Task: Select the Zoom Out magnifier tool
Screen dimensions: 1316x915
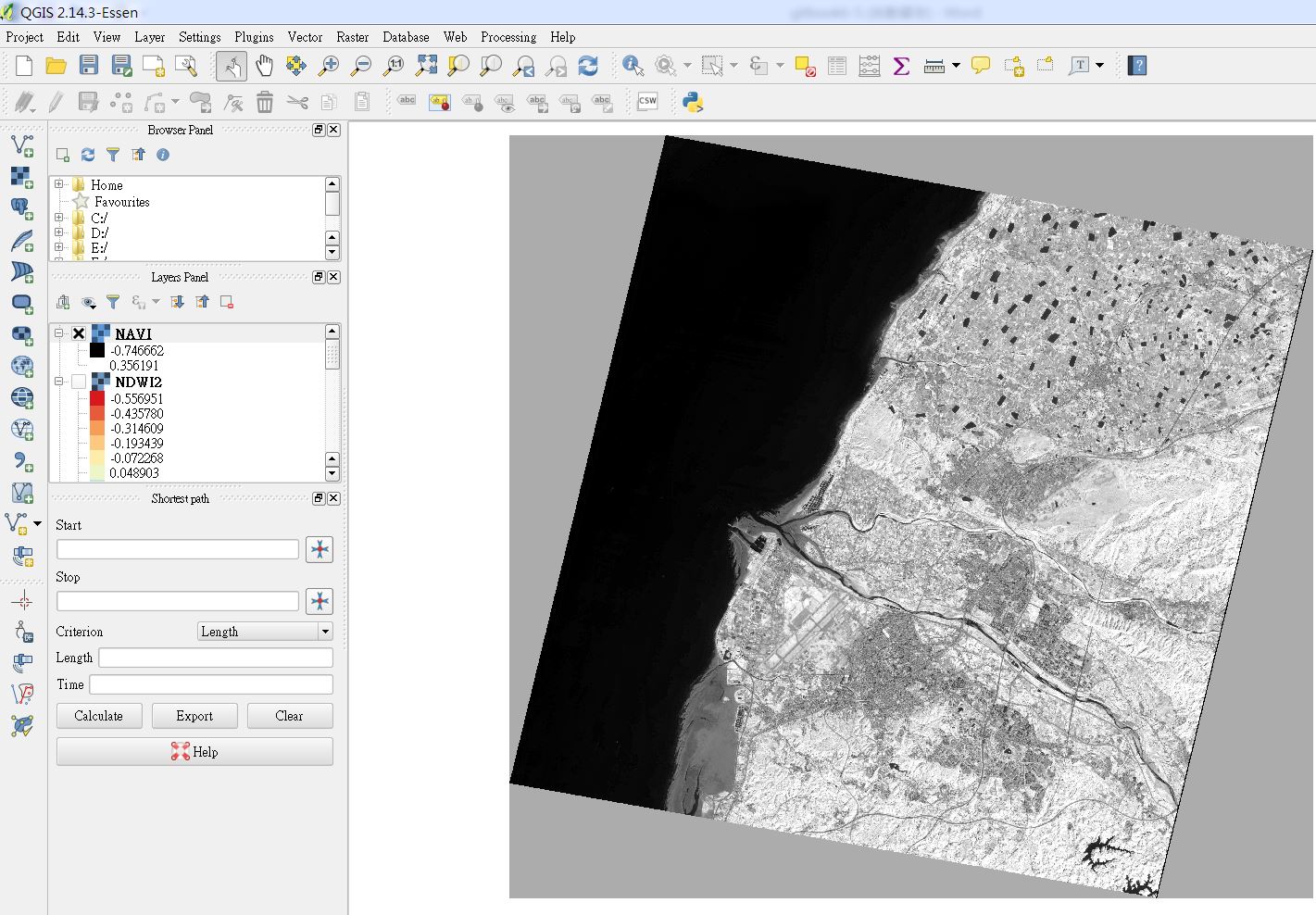Action: [361, 66]
